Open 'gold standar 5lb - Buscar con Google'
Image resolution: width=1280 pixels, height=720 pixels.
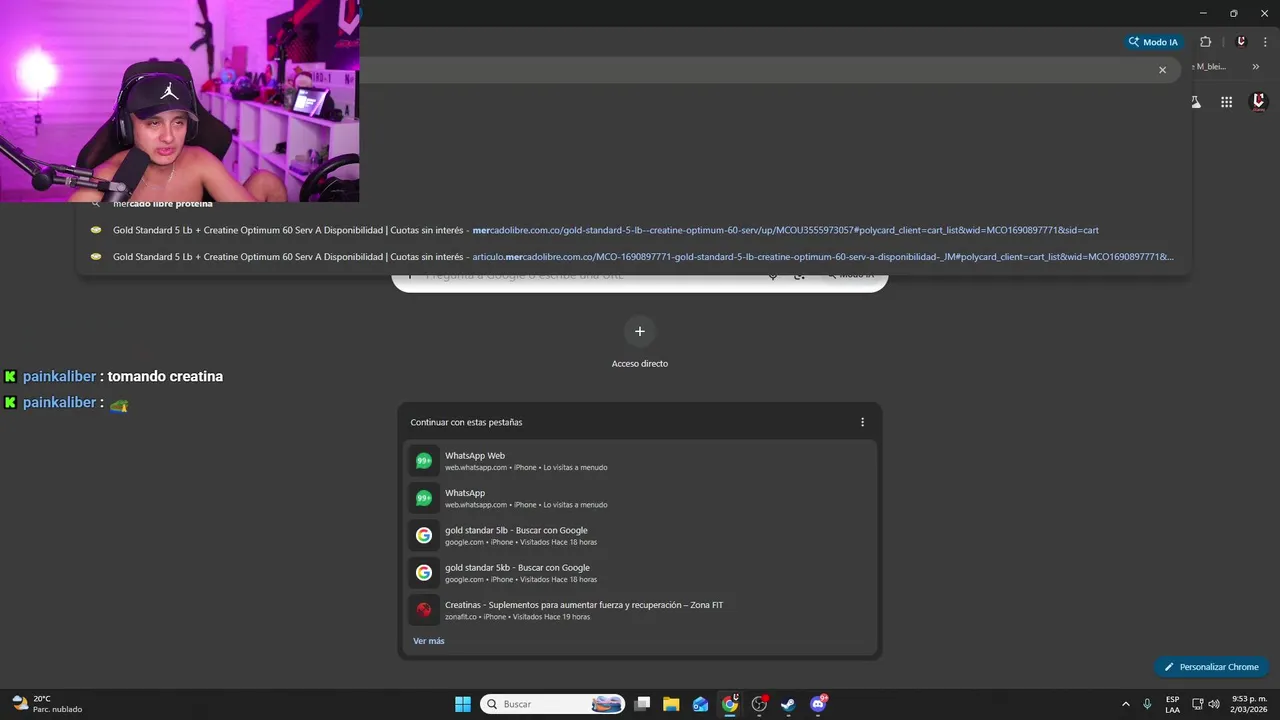[640, 535]
